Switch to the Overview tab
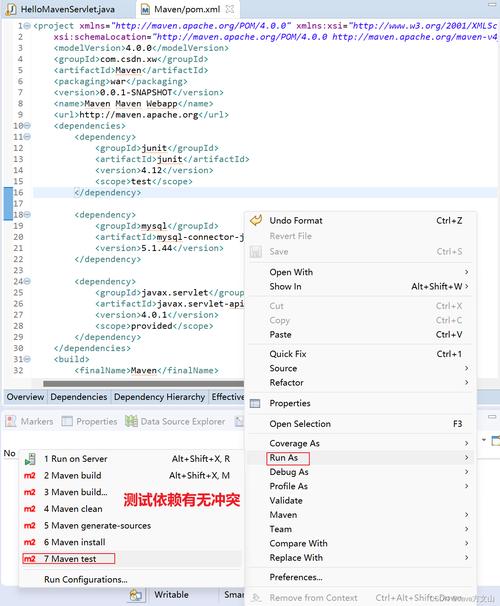This screenshot has width=500, height=606. click(x=26, y=397)
